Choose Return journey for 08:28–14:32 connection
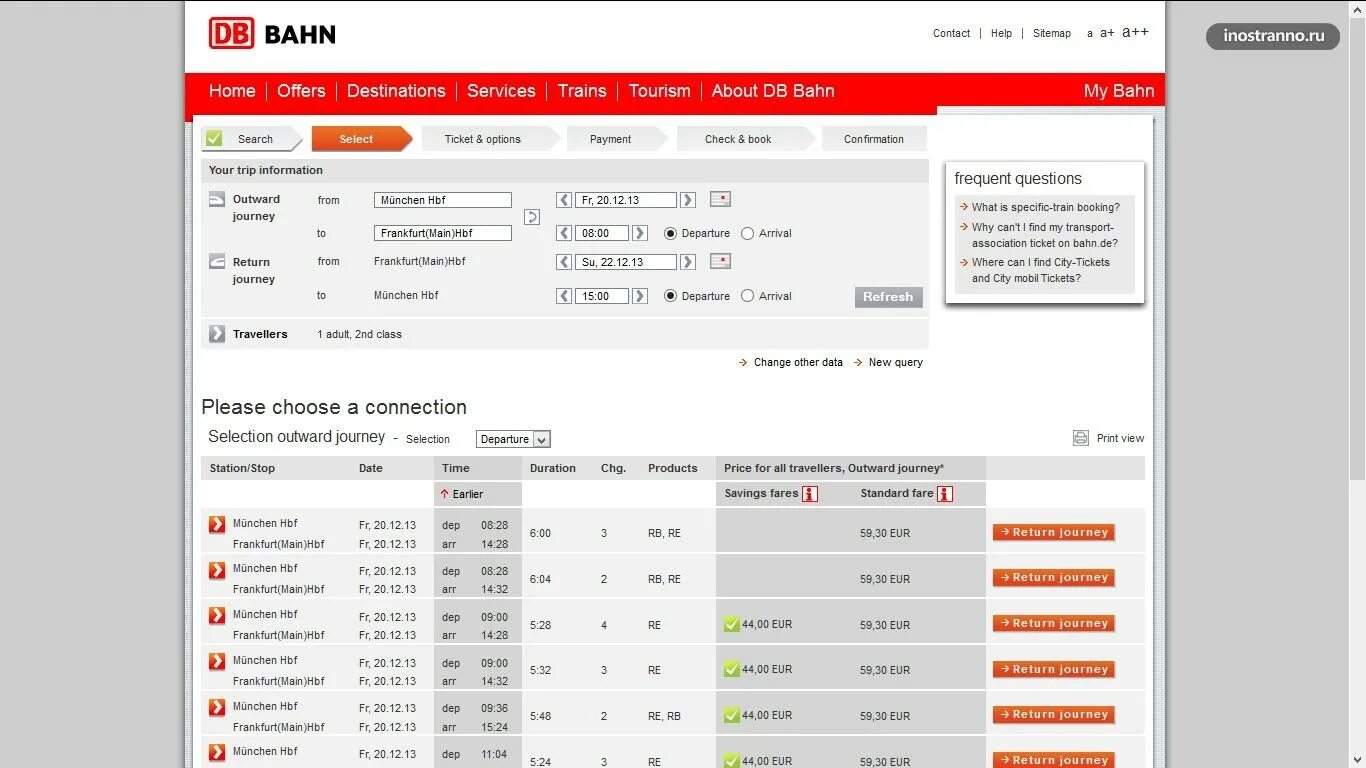 (1054, 578)
